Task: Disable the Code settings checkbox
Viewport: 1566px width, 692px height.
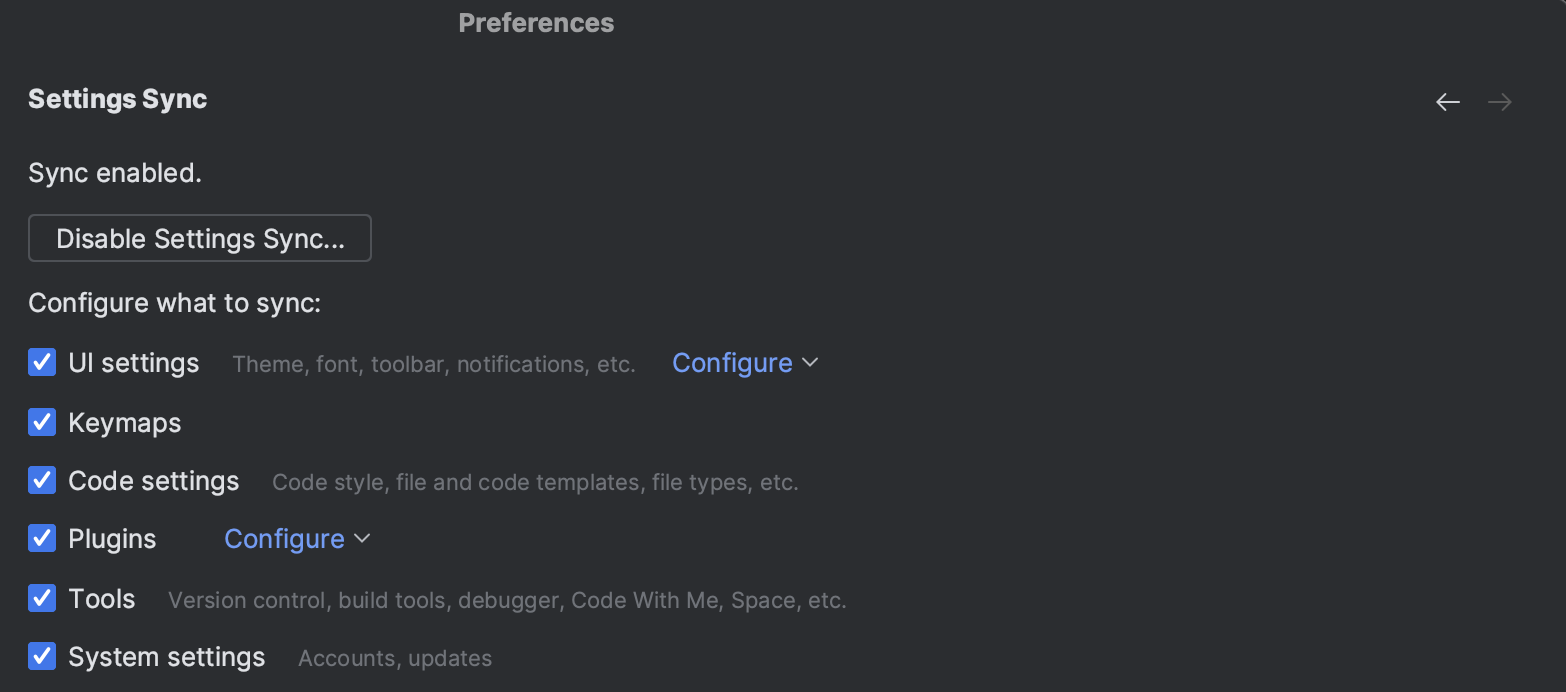Action: point(42,481)
